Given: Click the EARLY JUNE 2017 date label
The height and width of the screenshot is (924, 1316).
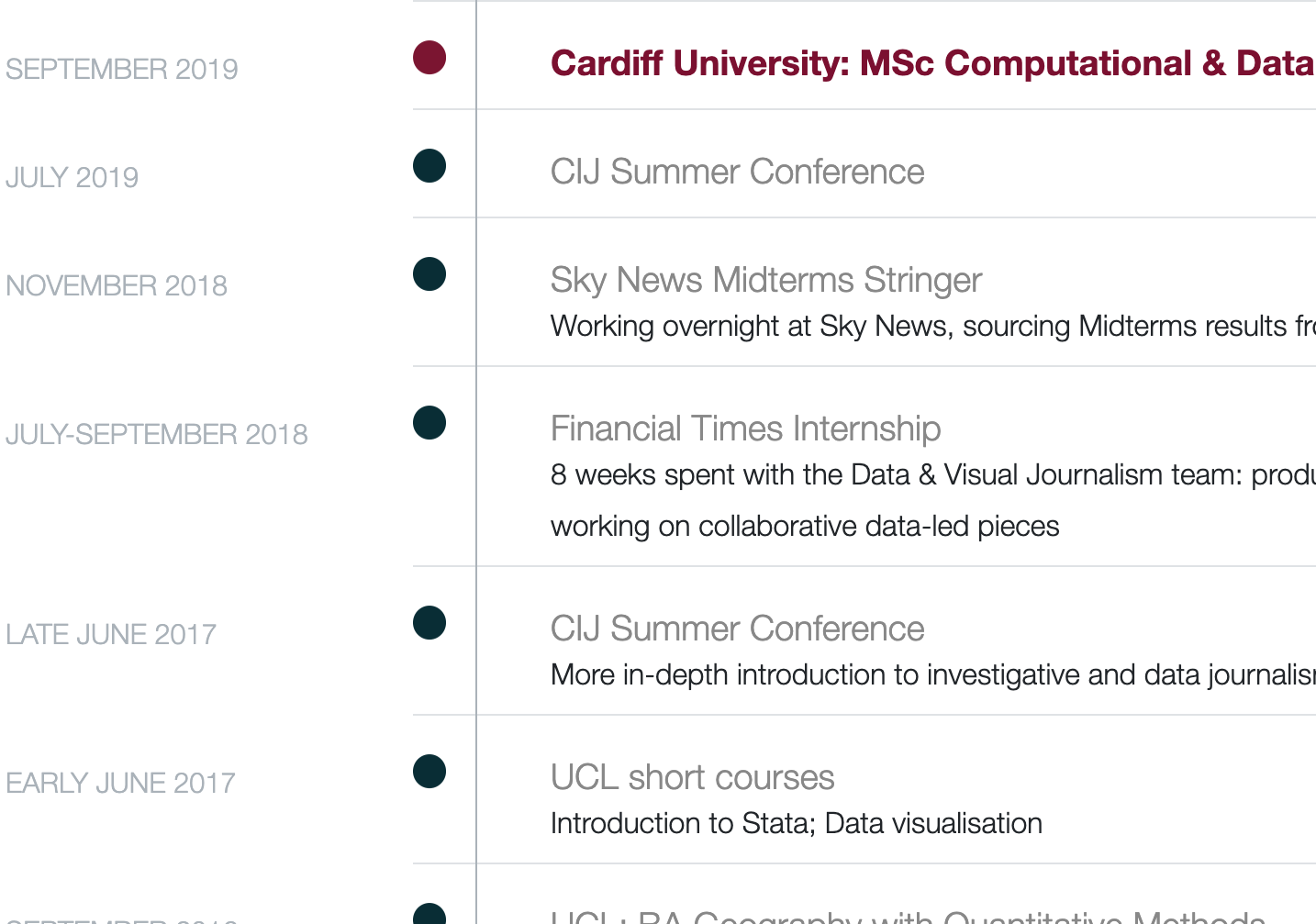Looking at the screenshot, I should coord(120,783).
